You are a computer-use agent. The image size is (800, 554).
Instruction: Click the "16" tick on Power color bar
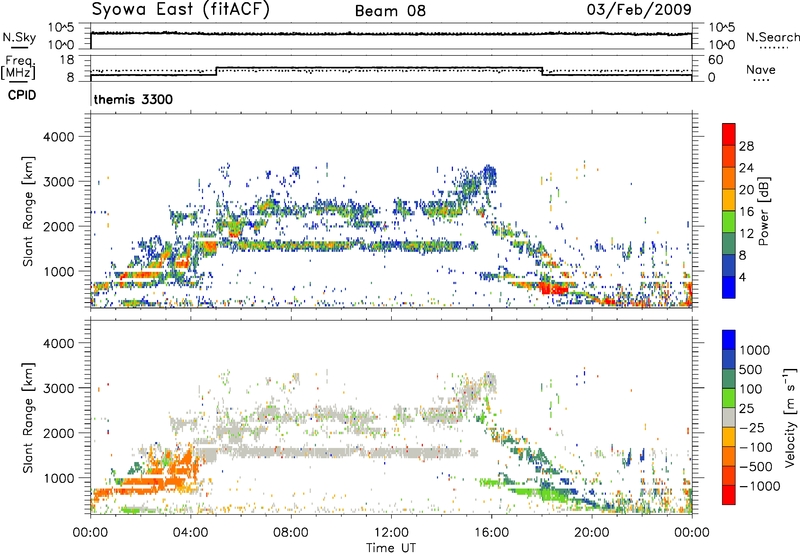click(x=746, y=212)
